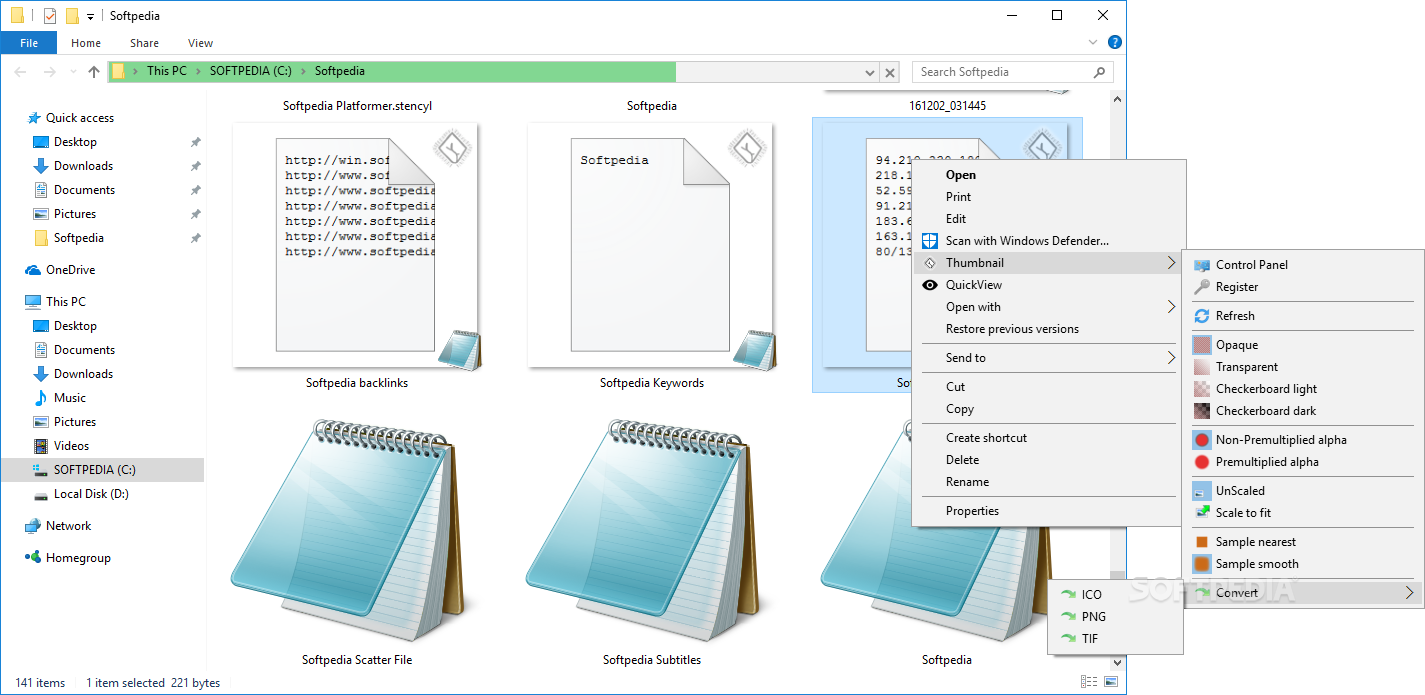Viewport: 1425px width, 695px height.
Task: Choose Print from context menu
Action: point(1048,197)
